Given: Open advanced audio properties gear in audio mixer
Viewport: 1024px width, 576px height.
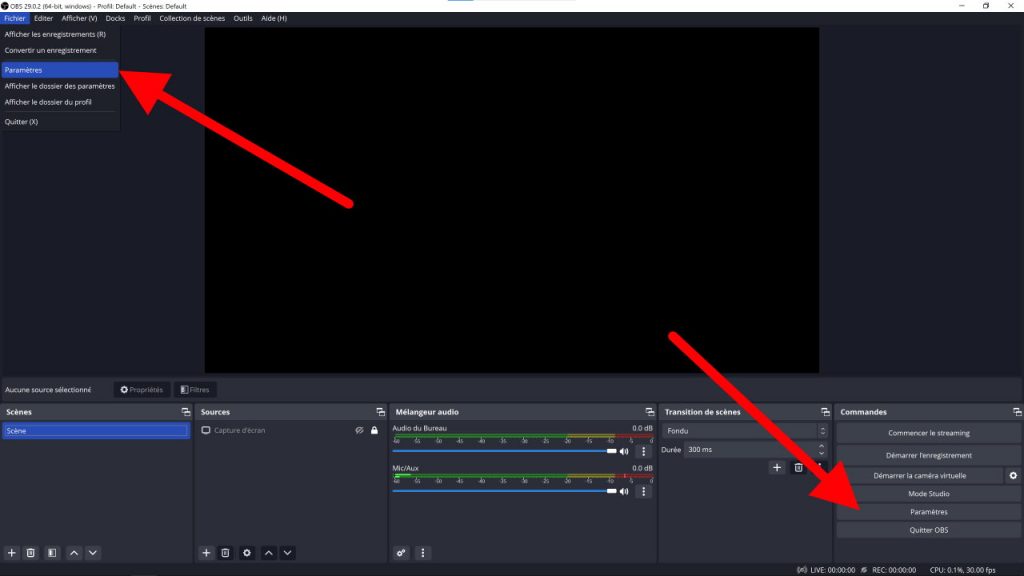Looking at the screenshot, I should [401, 552].
